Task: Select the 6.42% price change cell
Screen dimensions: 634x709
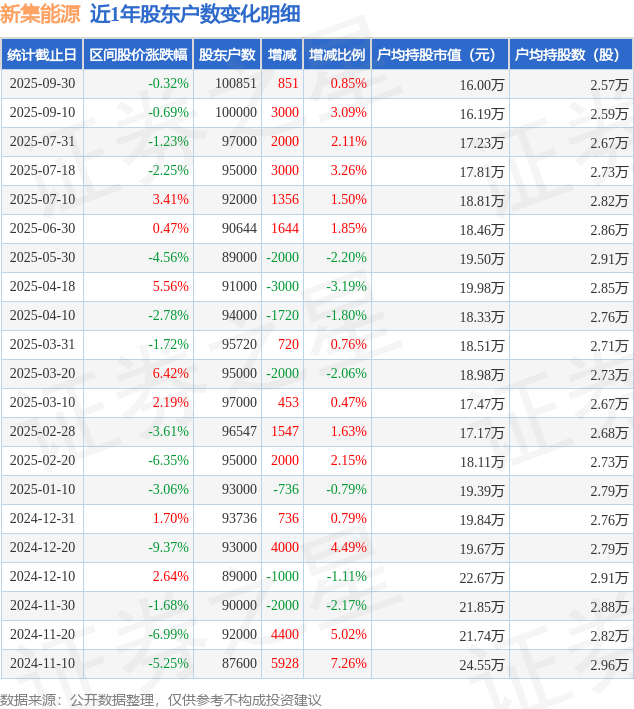Action: (x=170, y=374)
